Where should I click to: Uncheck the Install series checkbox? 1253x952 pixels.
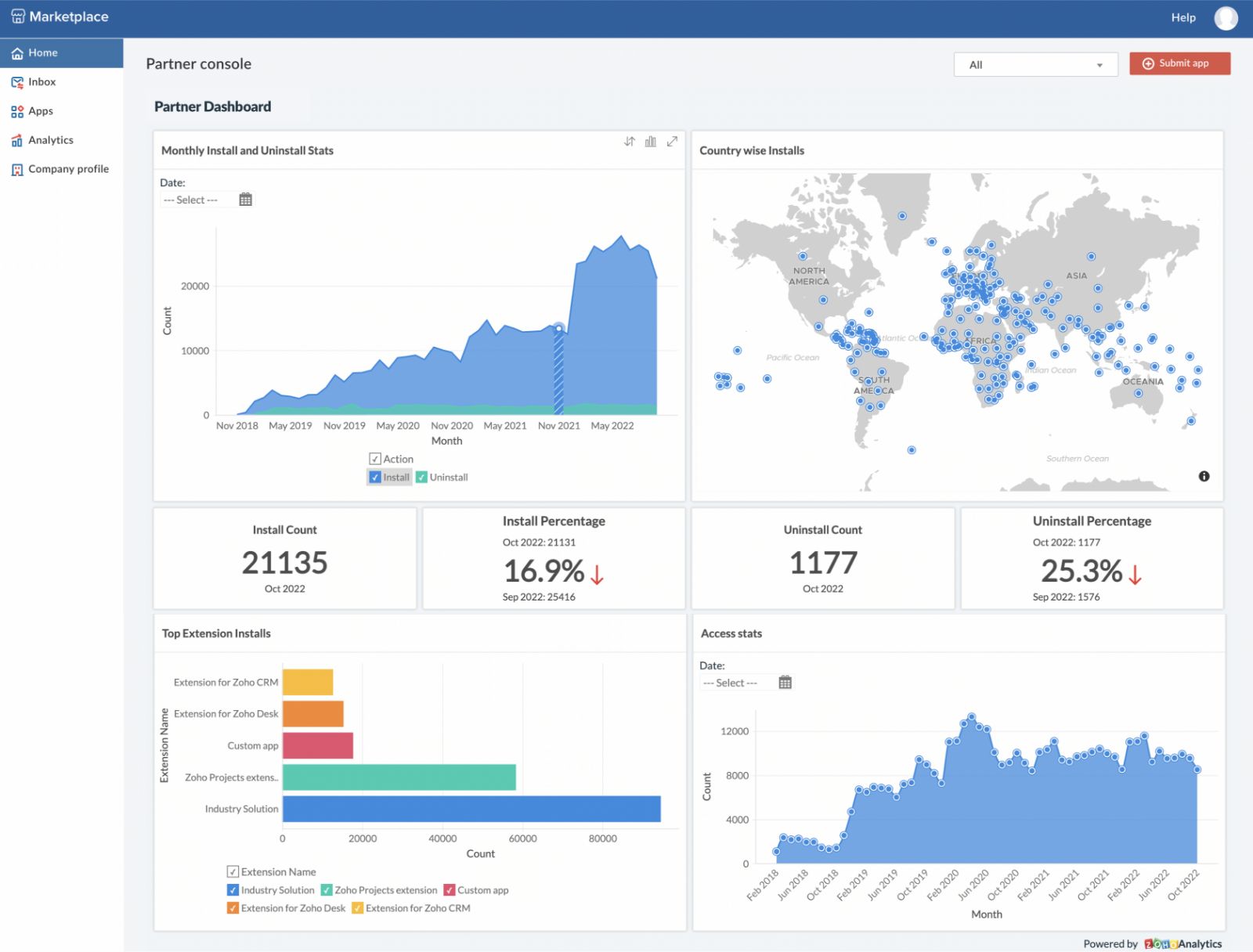point(375,478)
